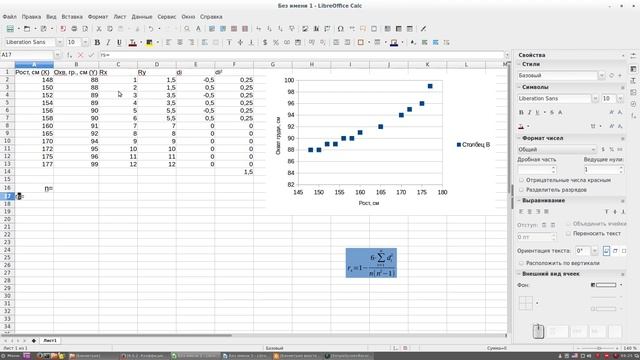
Task: Click the Print icon in toolbar
Action: point(74,29)
